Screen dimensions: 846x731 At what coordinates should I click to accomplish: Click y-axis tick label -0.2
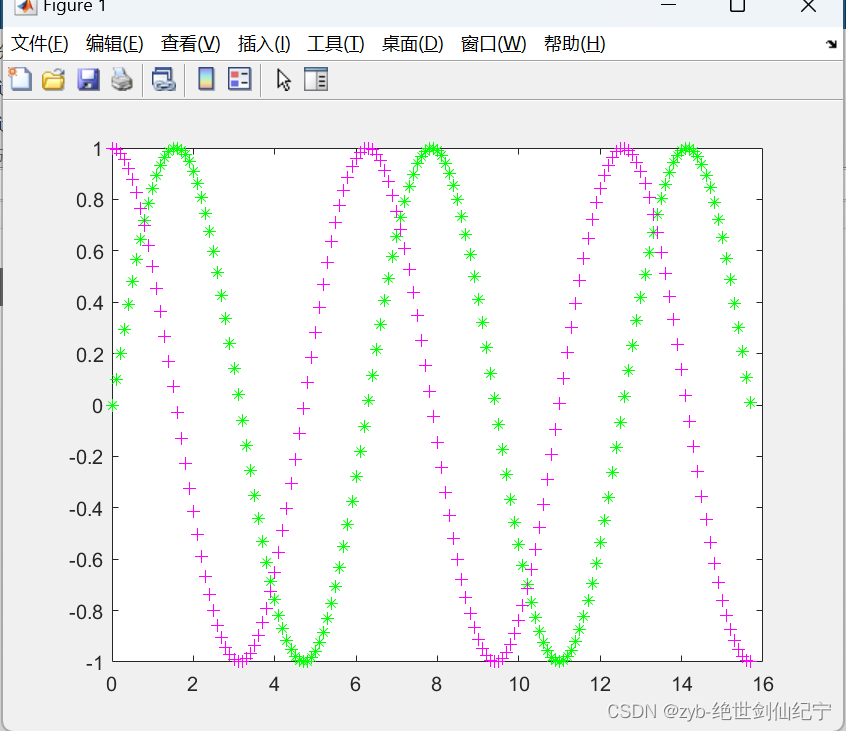(86, 457)
